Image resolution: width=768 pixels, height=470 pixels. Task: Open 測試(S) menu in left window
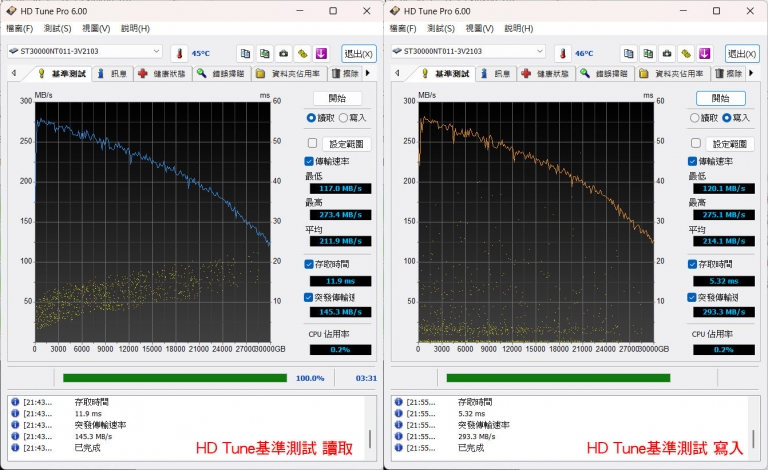click(x=57, y=28)
